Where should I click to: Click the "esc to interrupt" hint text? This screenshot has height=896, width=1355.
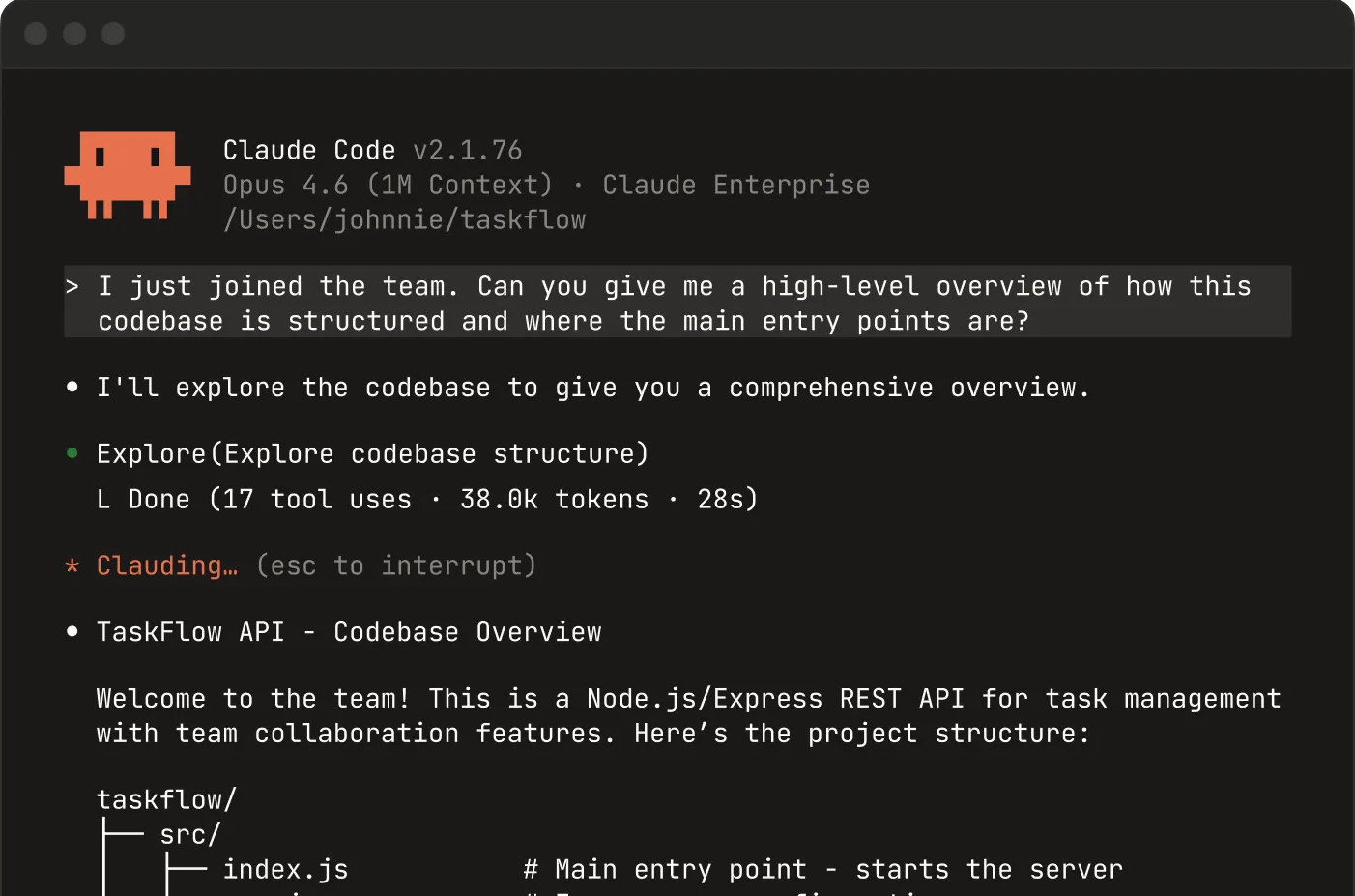click(x=396, y=565)
